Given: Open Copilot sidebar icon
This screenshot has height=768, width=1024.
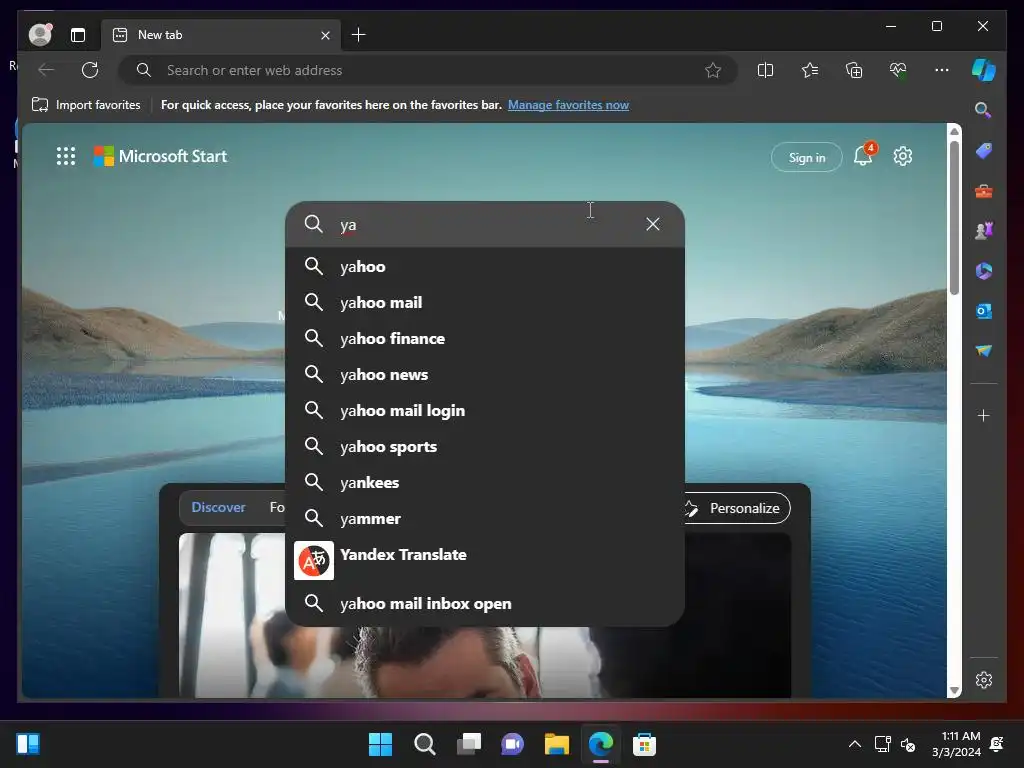Looking at the screenshot, I should click(x=984, y=70).
